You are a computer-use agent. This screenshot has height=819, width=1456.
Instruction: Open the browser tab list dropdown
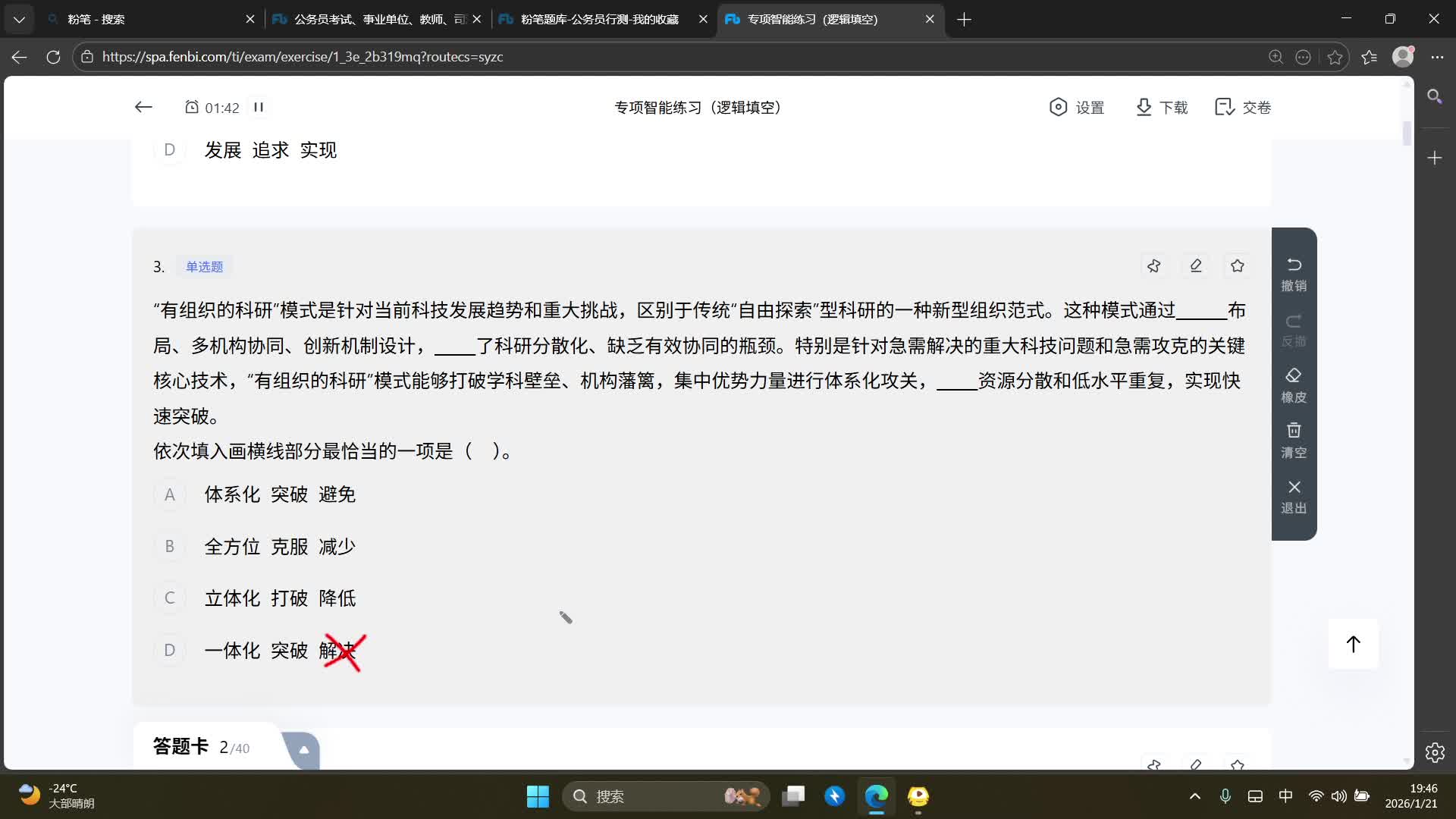pyautogui.click(x=19, y=19)
